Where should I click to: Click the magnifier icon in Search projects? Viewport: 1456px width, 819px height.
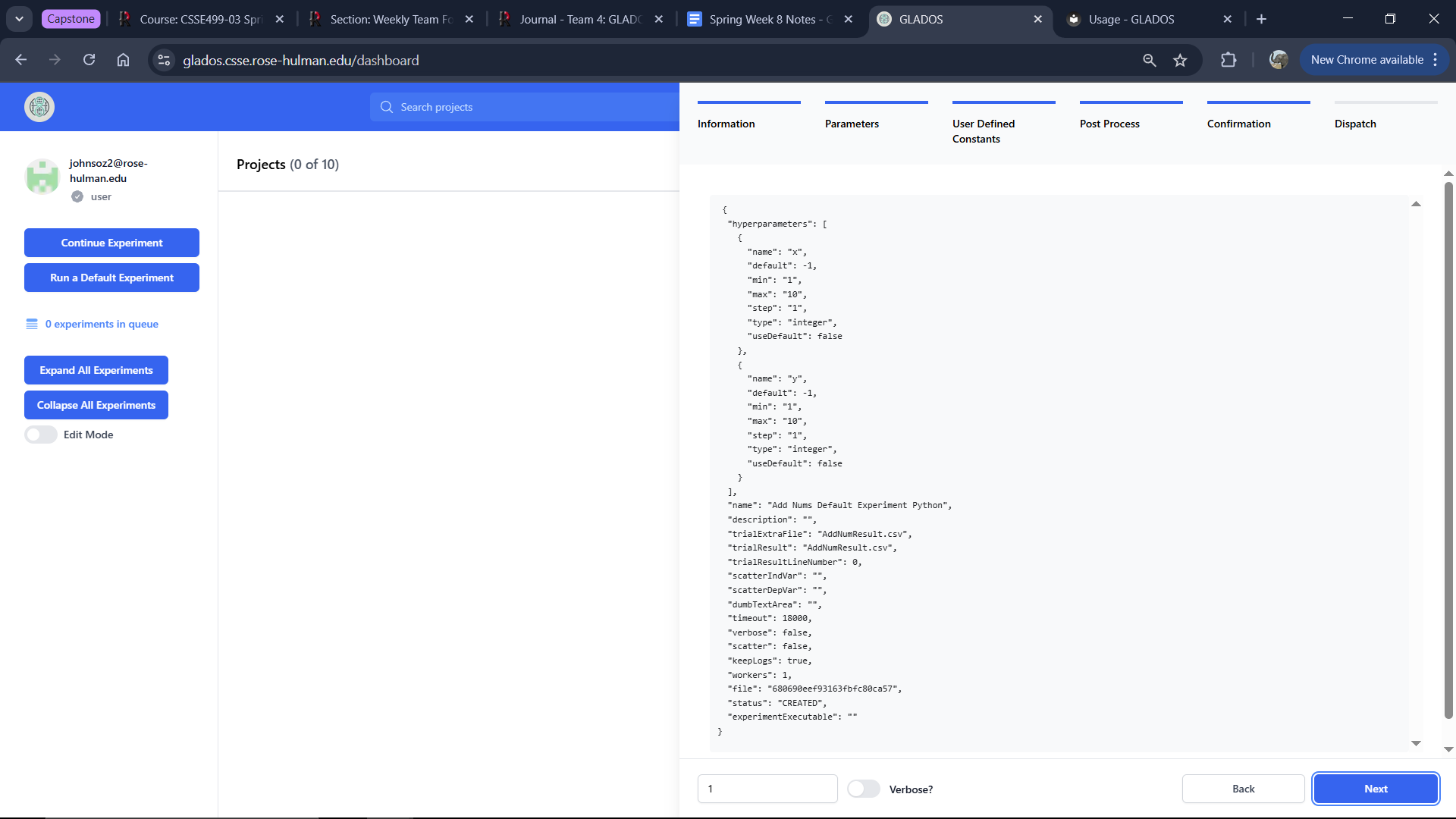point(387,107)
